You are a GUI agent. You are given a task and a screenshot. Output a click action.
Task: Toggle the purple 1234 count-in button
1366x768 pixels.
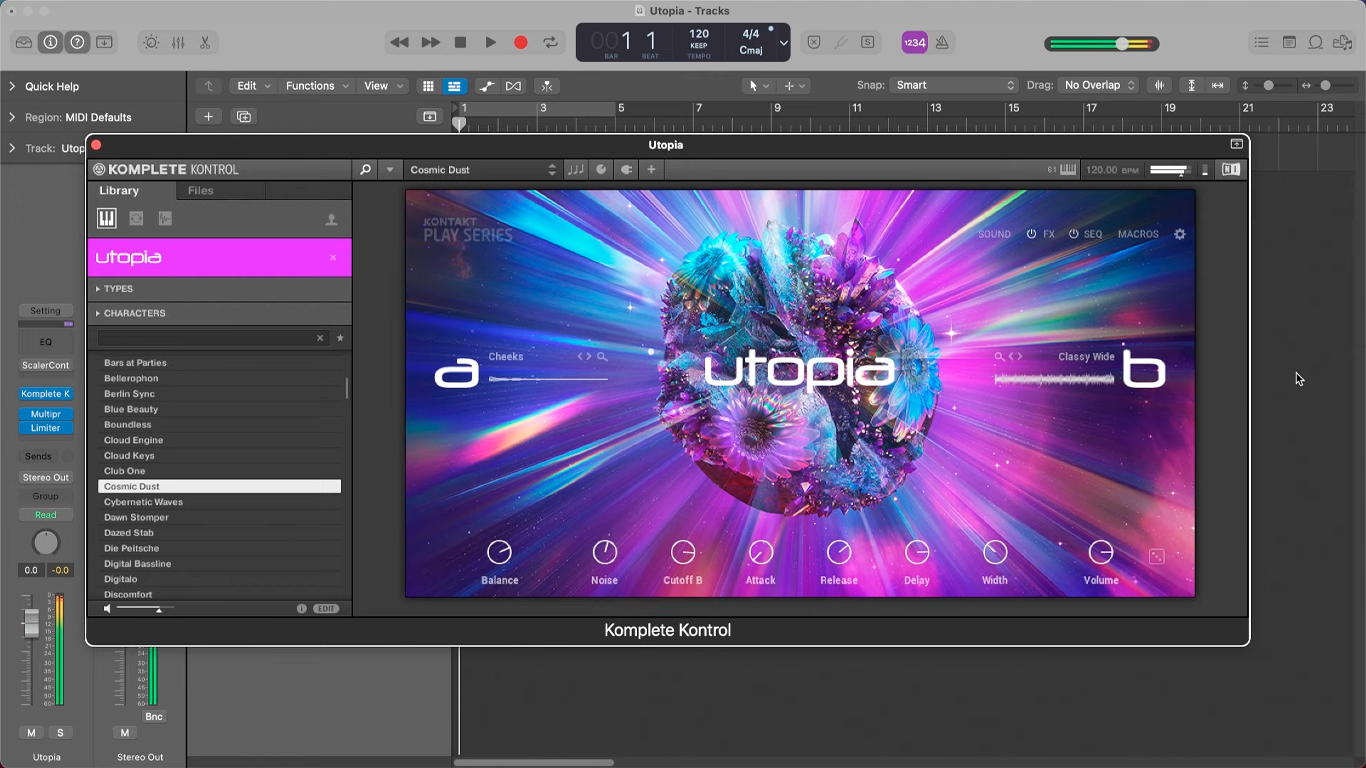coord(914,43)
